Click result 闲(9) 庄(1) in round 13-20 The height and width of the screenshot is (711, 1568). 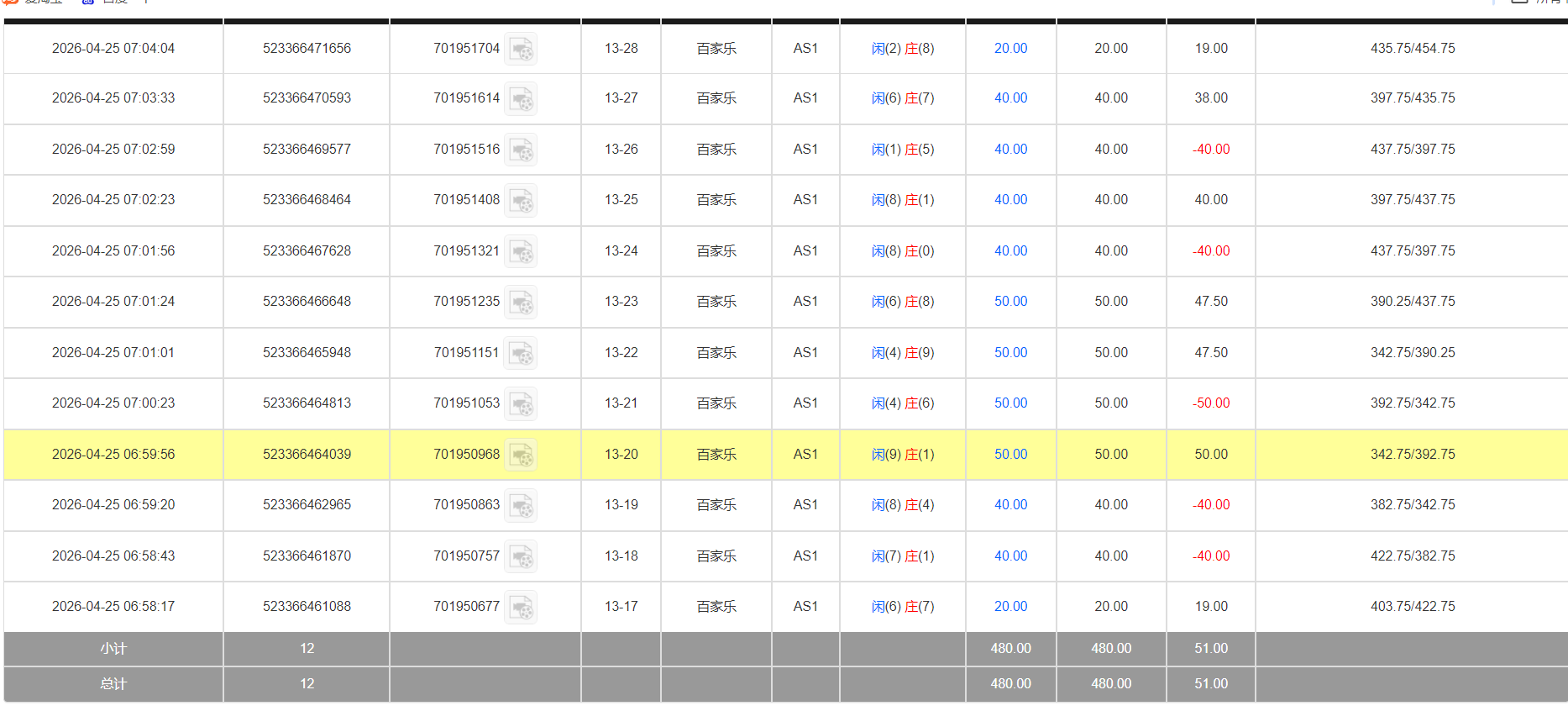(902, 455)
